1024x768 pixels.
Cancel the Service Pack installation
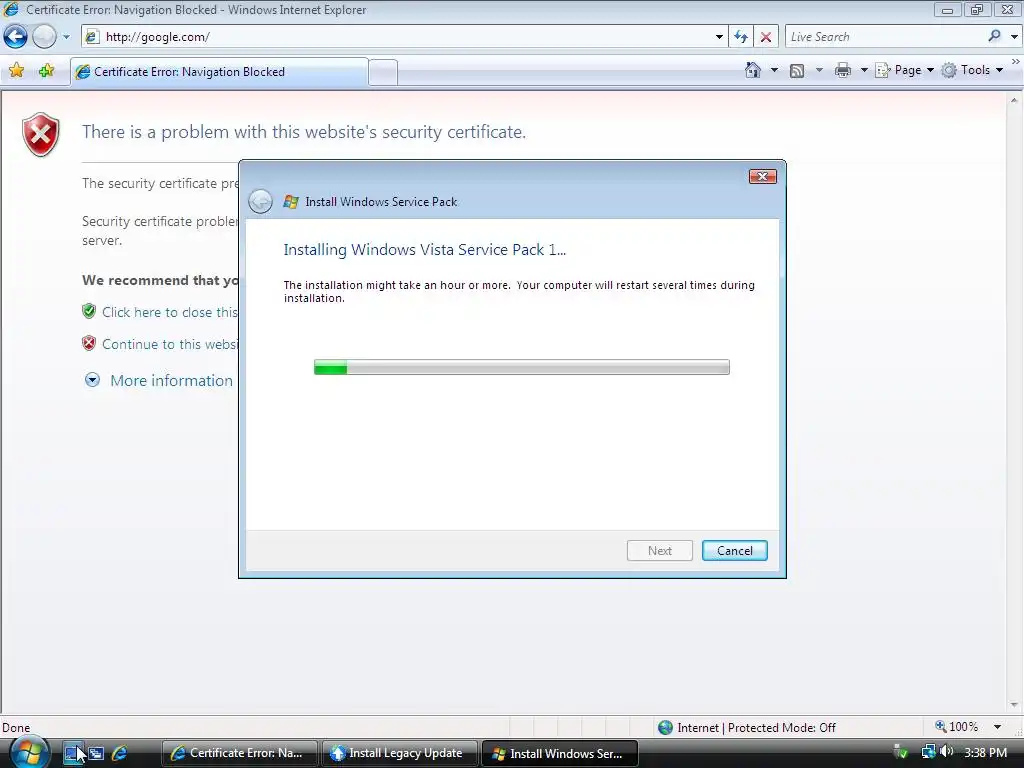pos(735,551)
